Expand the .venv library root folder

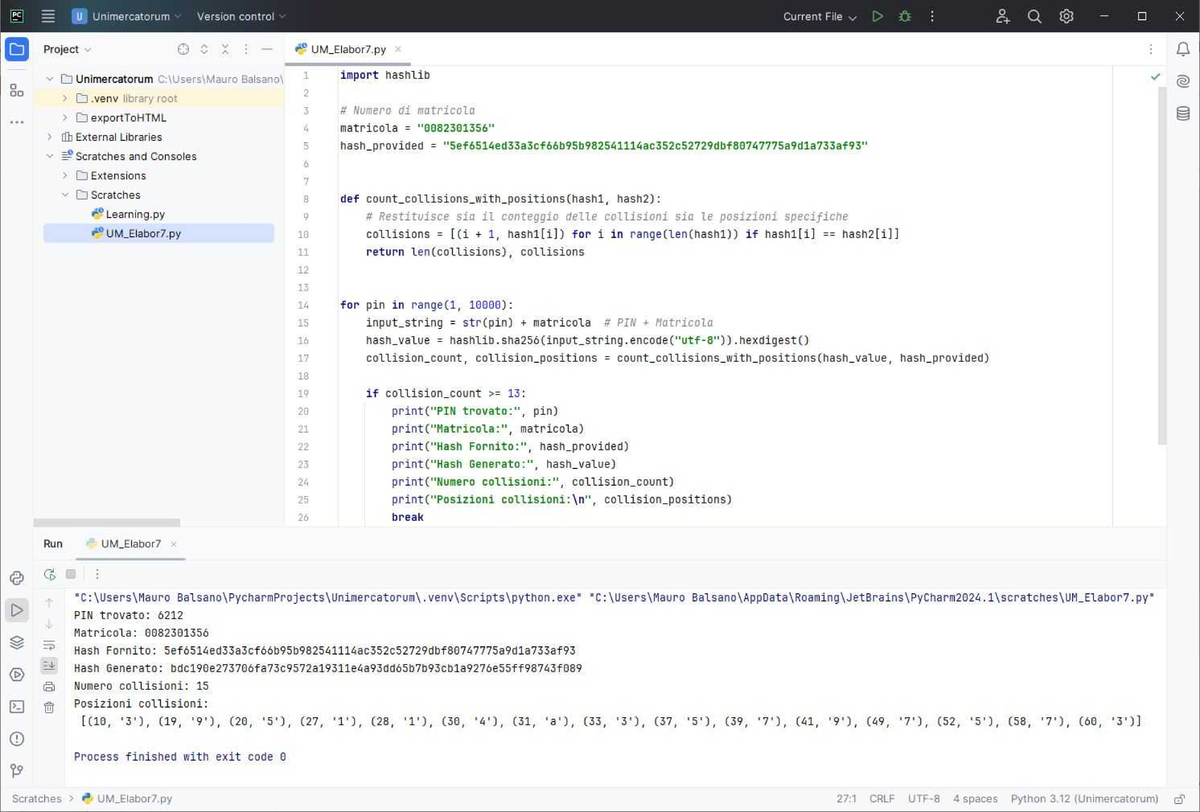[64, 98]
